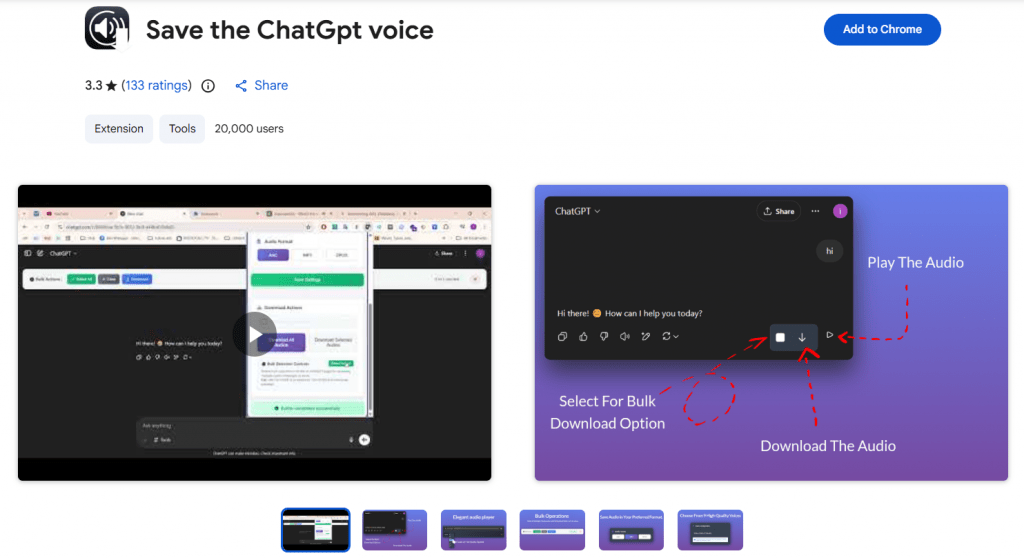Image resolution: width=1024 pixels, height=558 pixels.
Task: Click the Share button in ChatGPT screenshot
Action: [779, 211]
